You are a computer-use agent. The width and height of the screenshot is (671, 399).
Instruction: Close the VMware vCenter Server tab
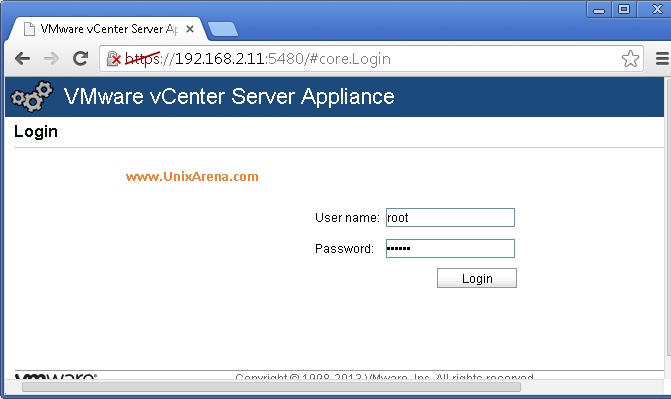190,29
